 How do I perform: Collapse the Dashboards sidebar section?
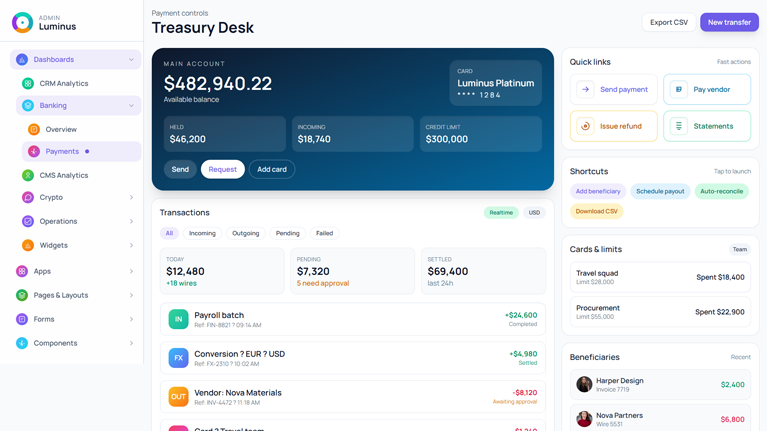point(131,60)
